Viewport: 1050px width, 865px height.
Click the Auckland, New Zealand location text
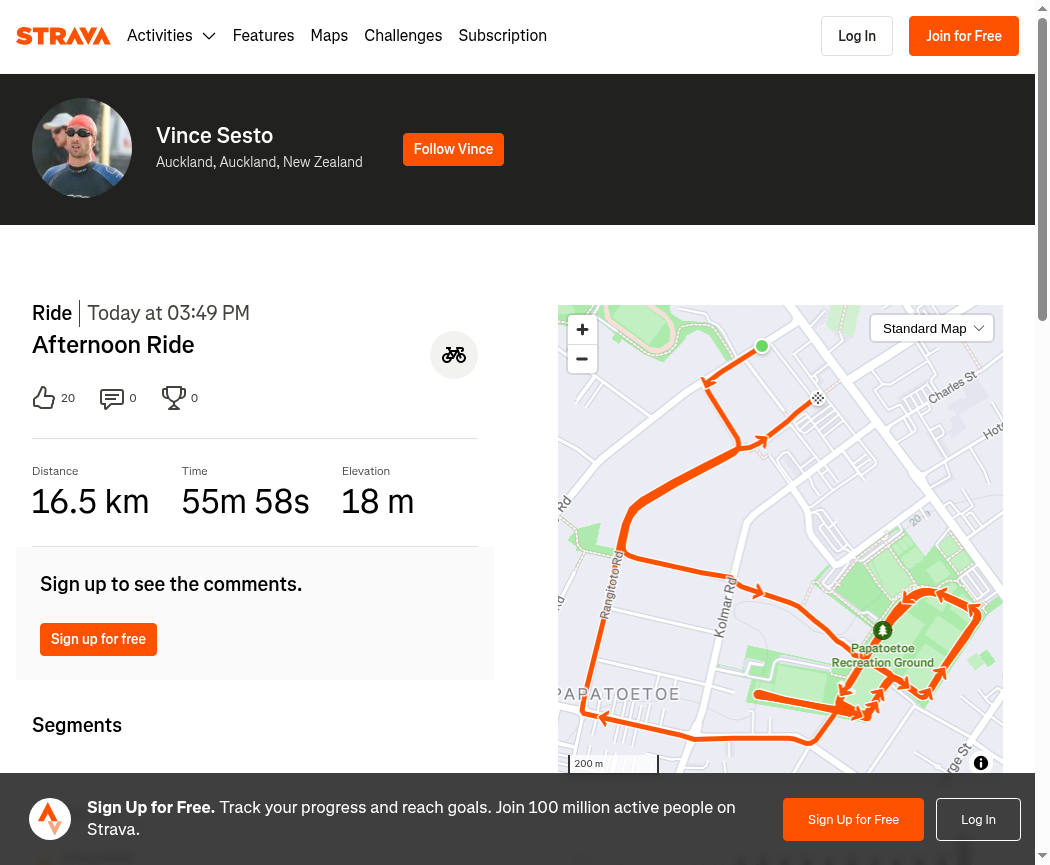259,162
